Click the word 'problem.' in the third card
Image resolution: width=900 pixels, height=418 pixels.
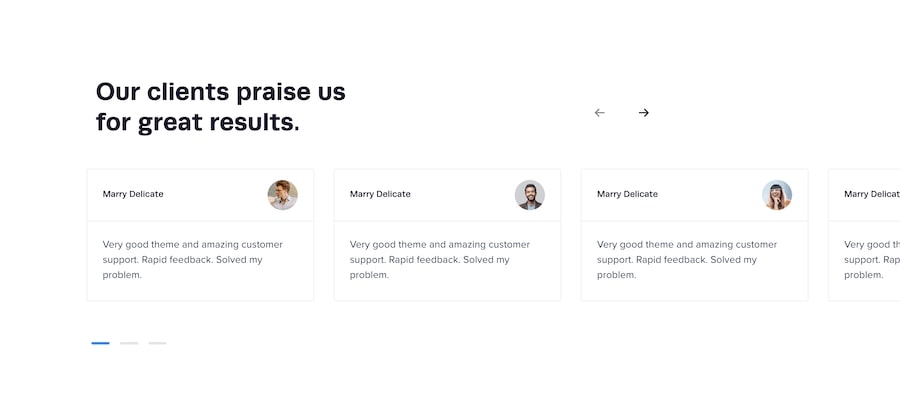pyautogui.click(x=617, y=275)
